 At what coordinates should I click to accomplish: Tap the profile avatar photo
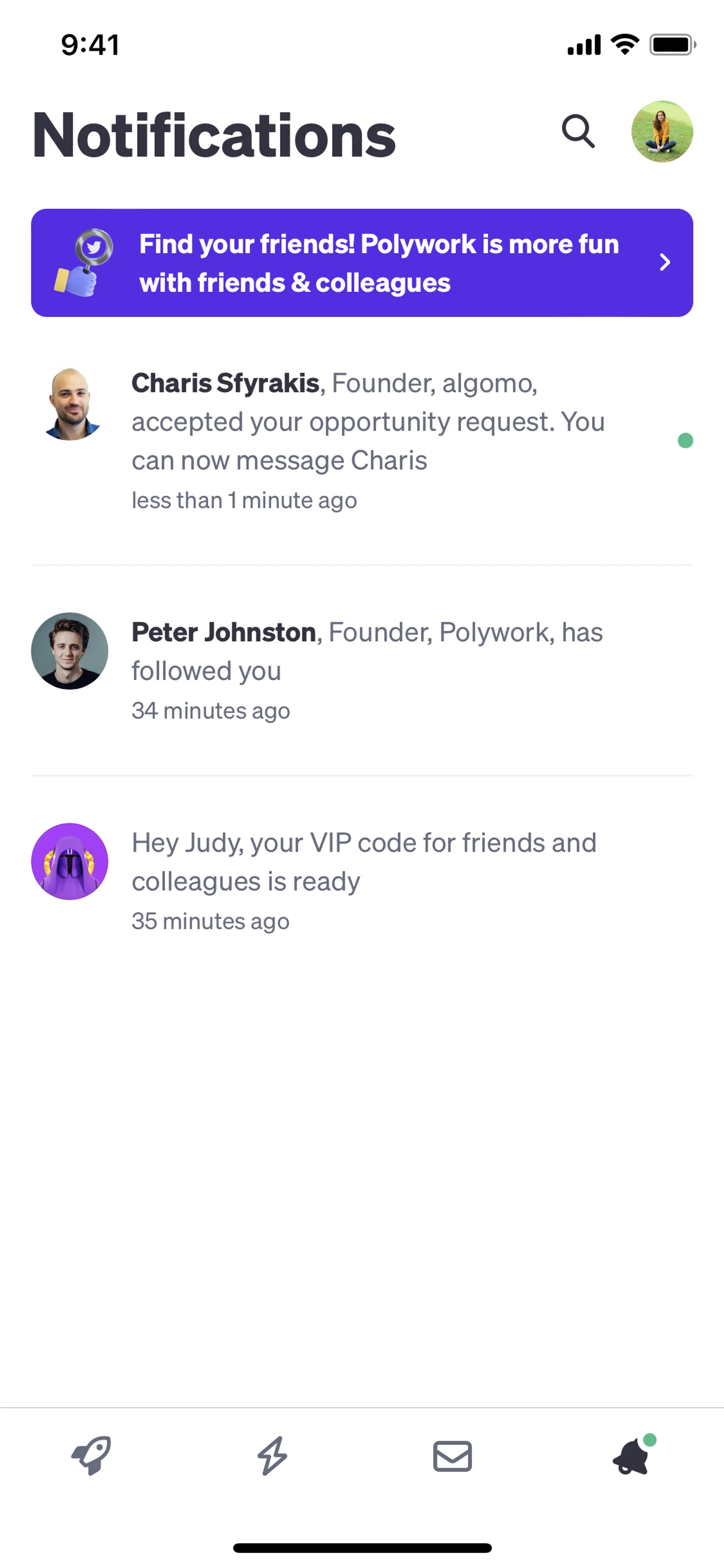662,132
